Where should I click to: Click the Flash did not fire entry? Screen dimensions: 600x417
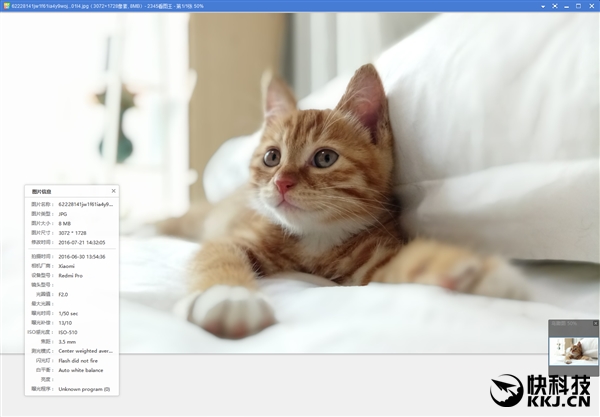tap(80, 361)
